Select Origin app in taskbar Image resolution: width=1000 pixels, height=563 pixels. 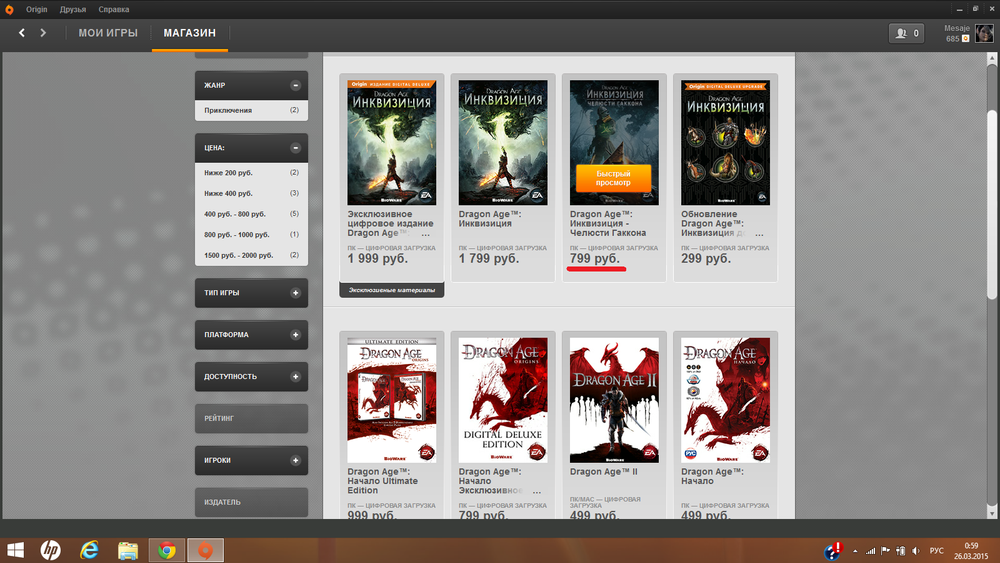(x=205, y=550)
